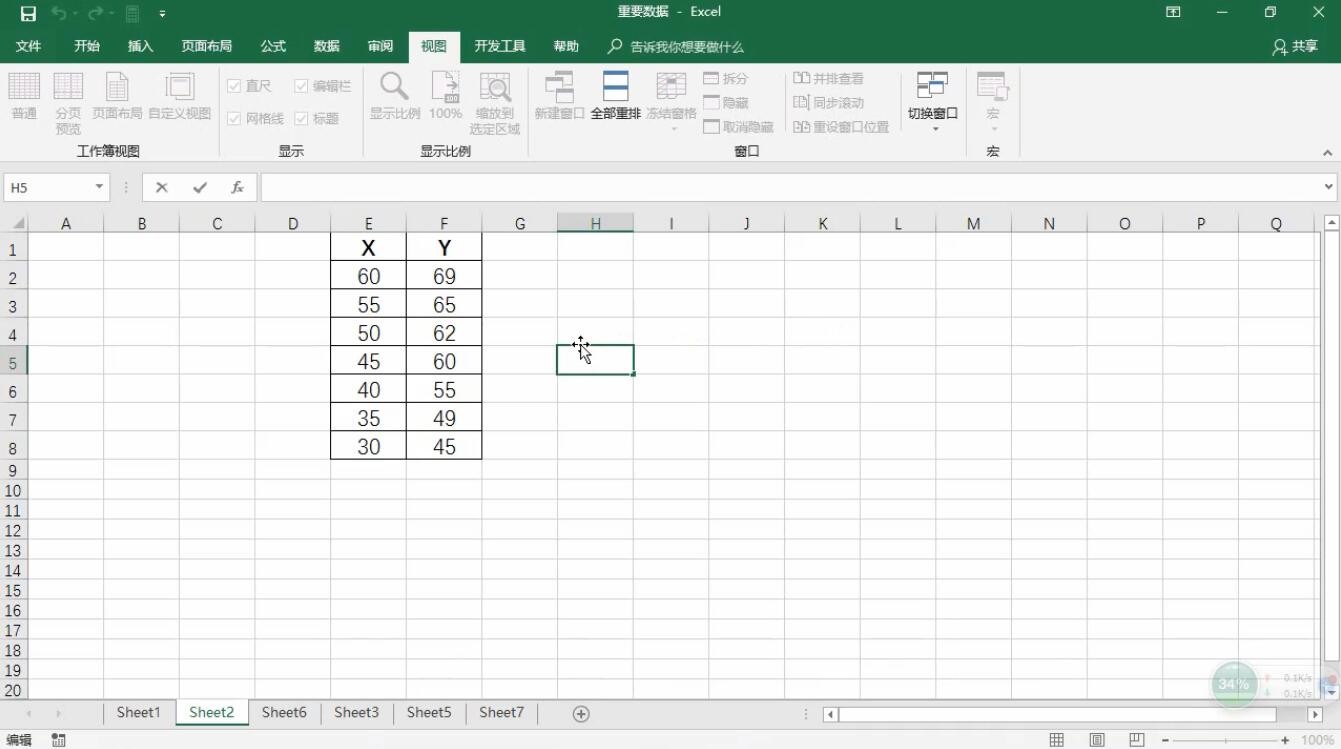The image size is (1341, 749).
Task: Switch to the Sheet6 tab
Action: click(x=284, y=713)
